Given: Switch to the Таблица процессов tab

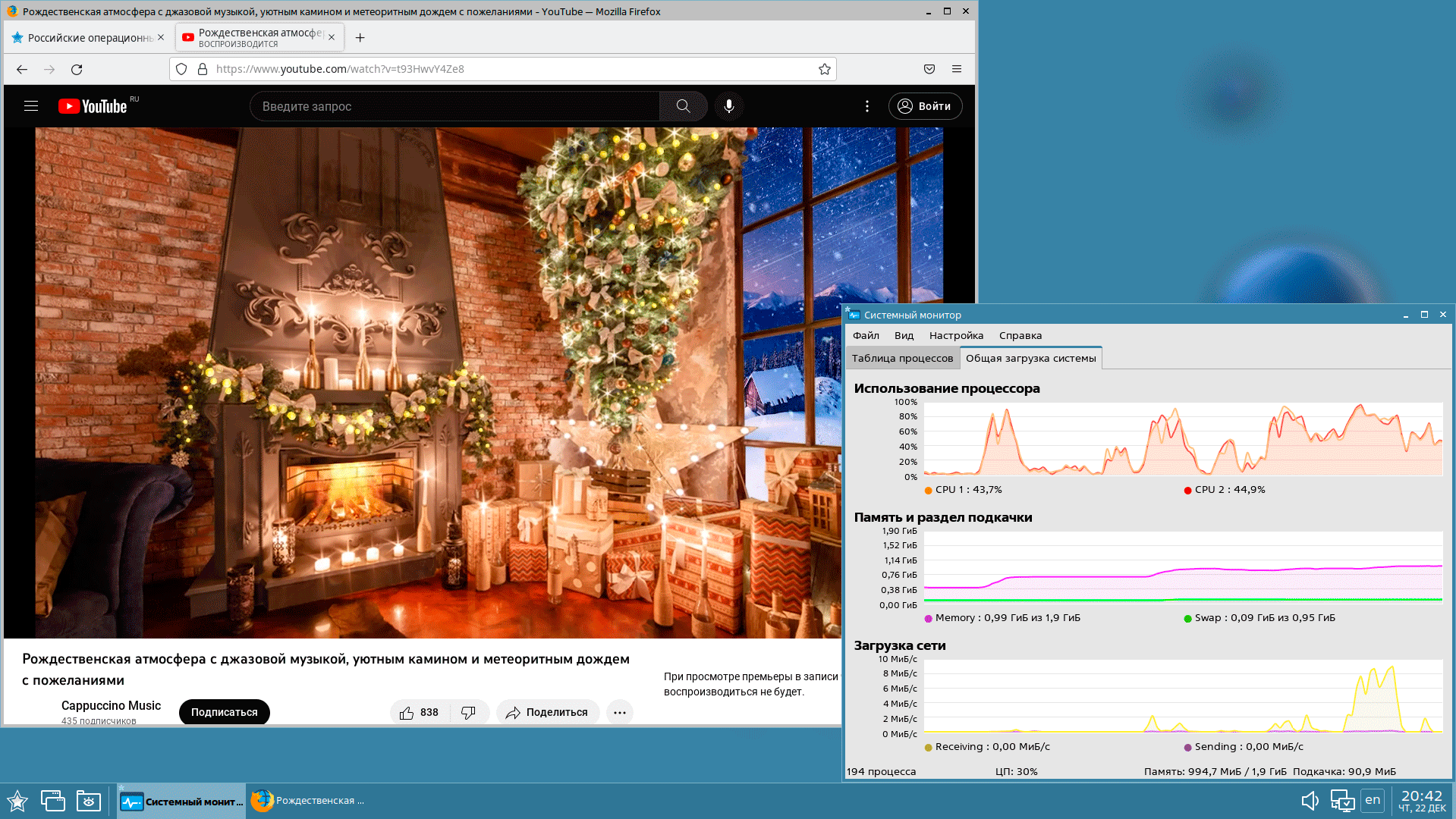Looking at the screenshot, I should (902, 358).
